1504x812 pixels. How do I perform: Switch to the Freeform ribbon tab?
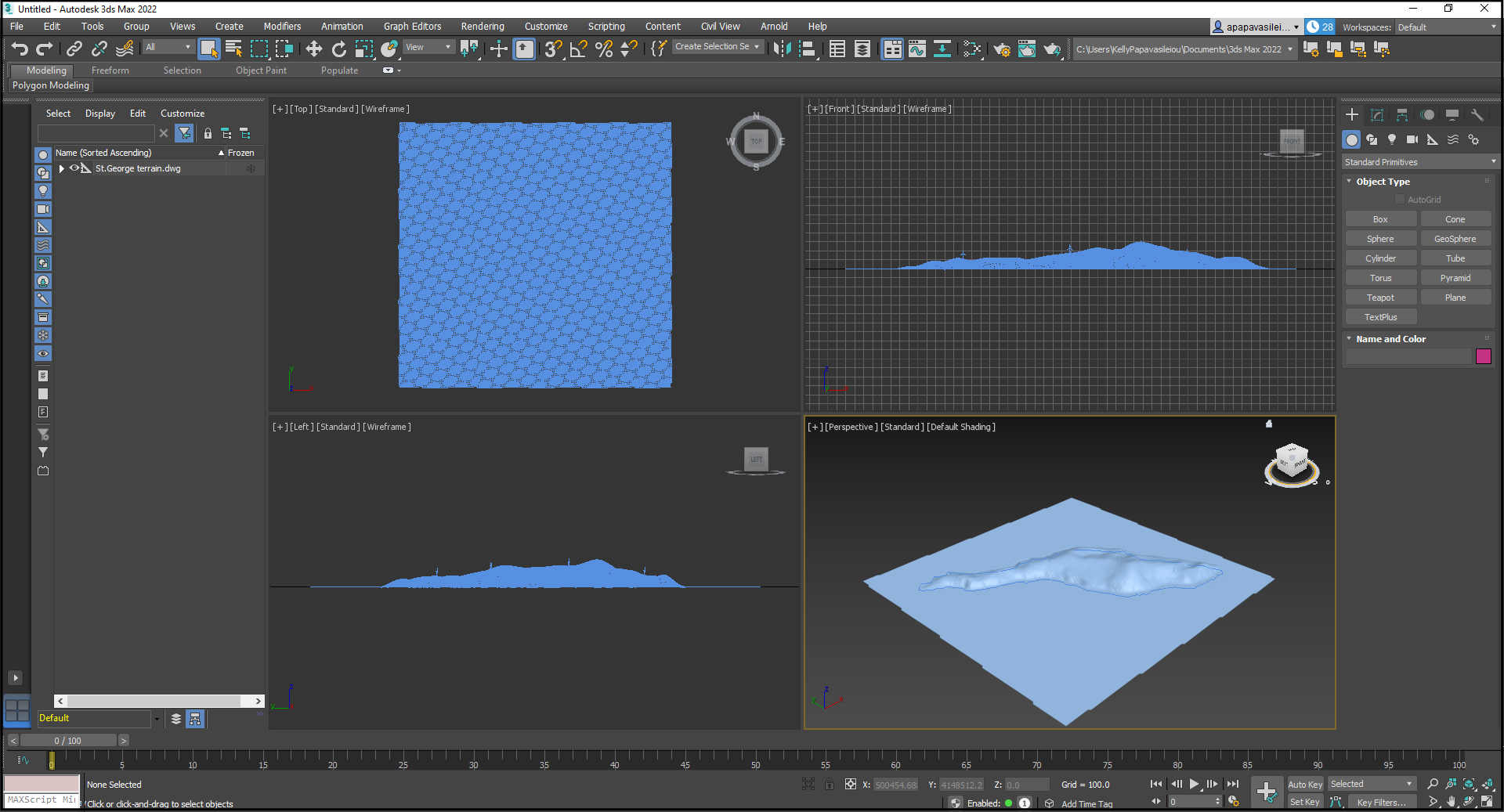[110, 70]
